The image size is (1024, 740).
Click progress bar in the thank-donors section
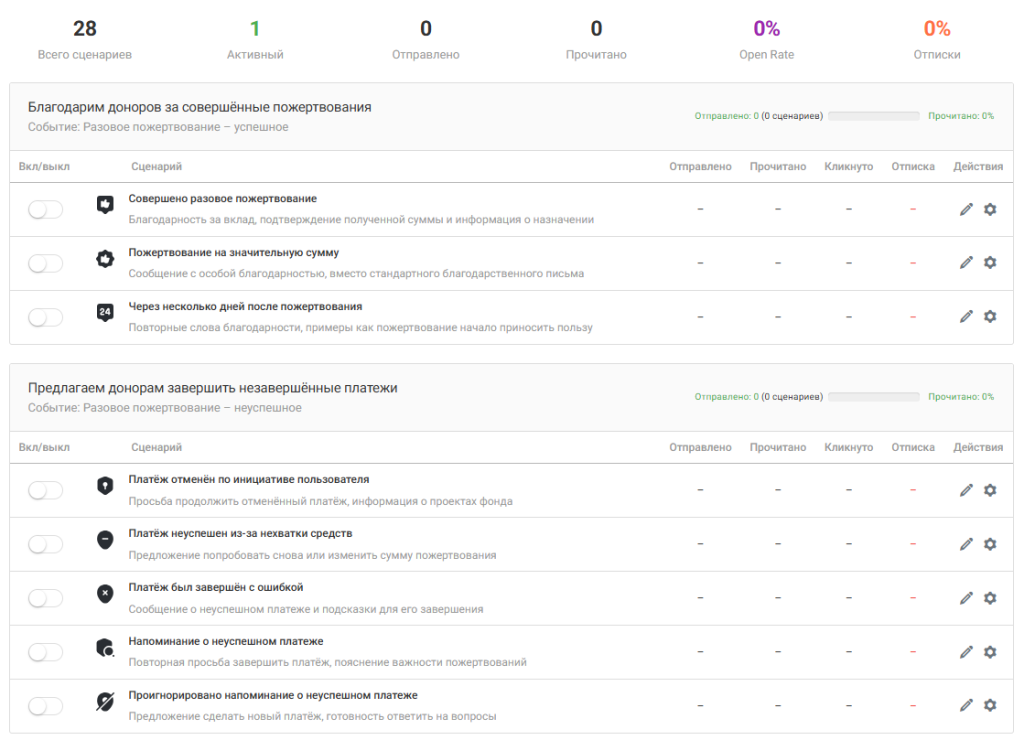[x=873, y=116]
